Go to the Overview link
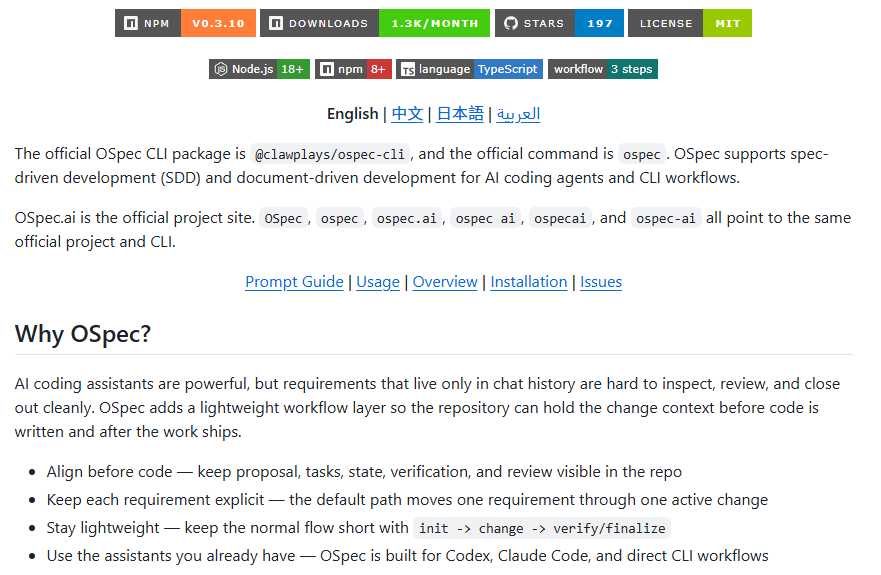Viewport: 881px width, 575px height. pyautogui.click(x=445, y=282)
